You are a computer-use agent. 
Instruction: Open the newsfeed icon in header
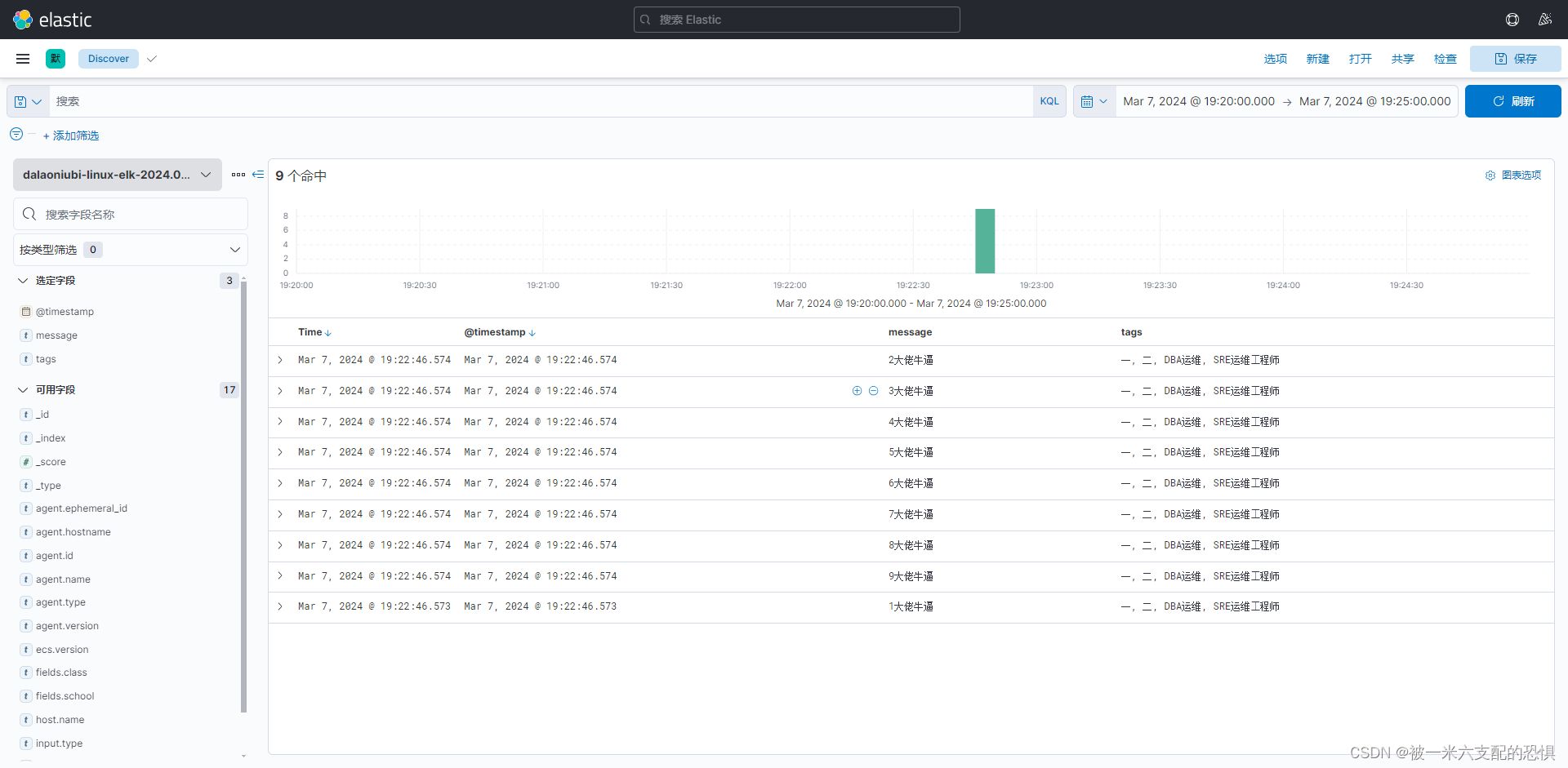tap(1544, 20)
